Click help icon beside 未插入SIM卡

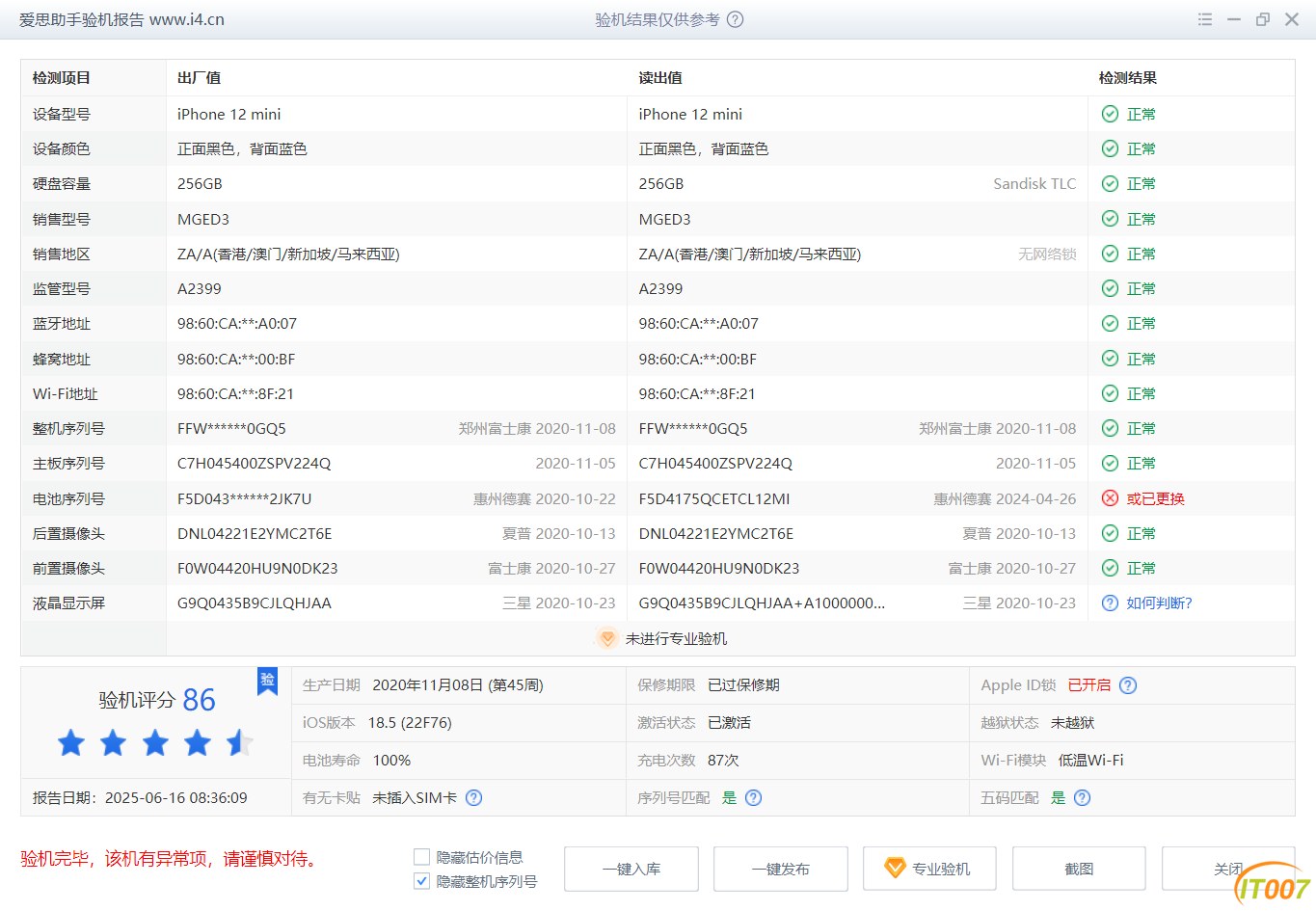pyautogui.click(x=473, y=797)
